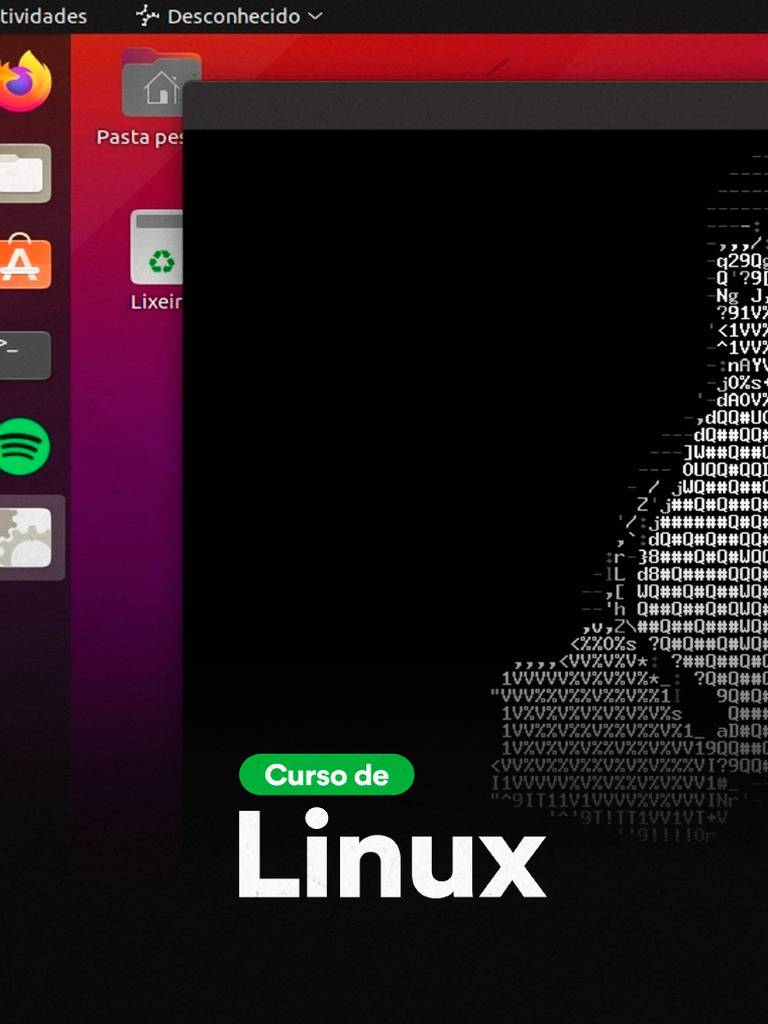Screen dimensions: 768x1024
Task: Launch Spotify from the dock
Action: click(24, 447)
